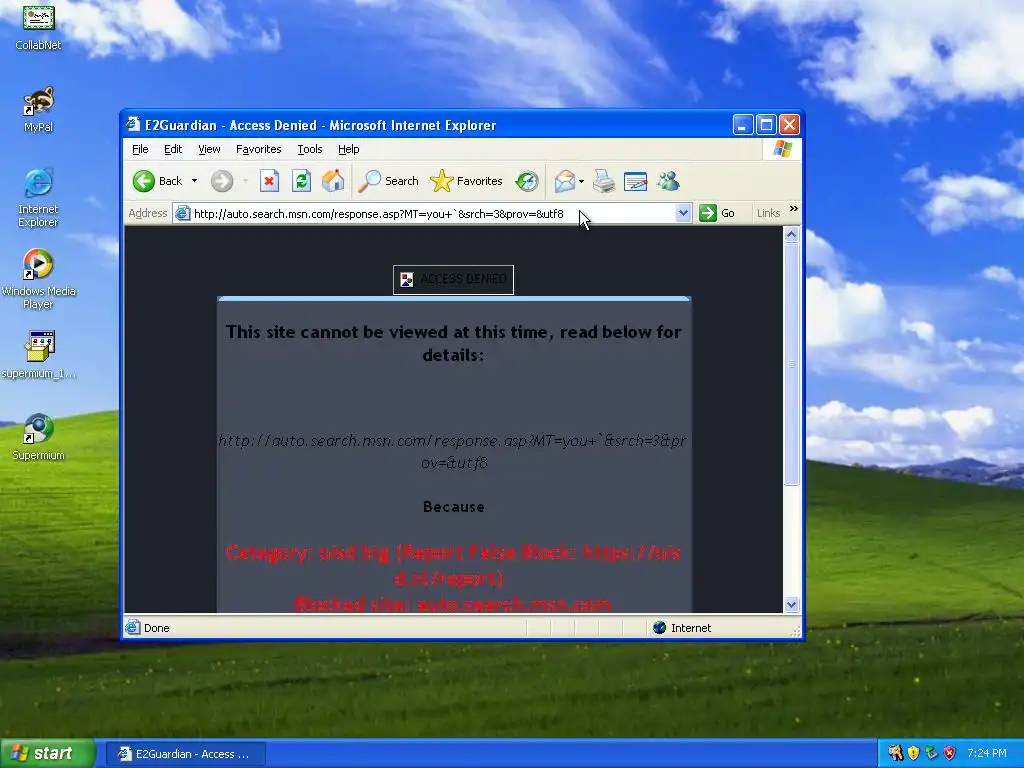The width and height of the screenshot is (1024, 768).
Task: Select the MyPal desktop icon
Action: tap(39, 109)
